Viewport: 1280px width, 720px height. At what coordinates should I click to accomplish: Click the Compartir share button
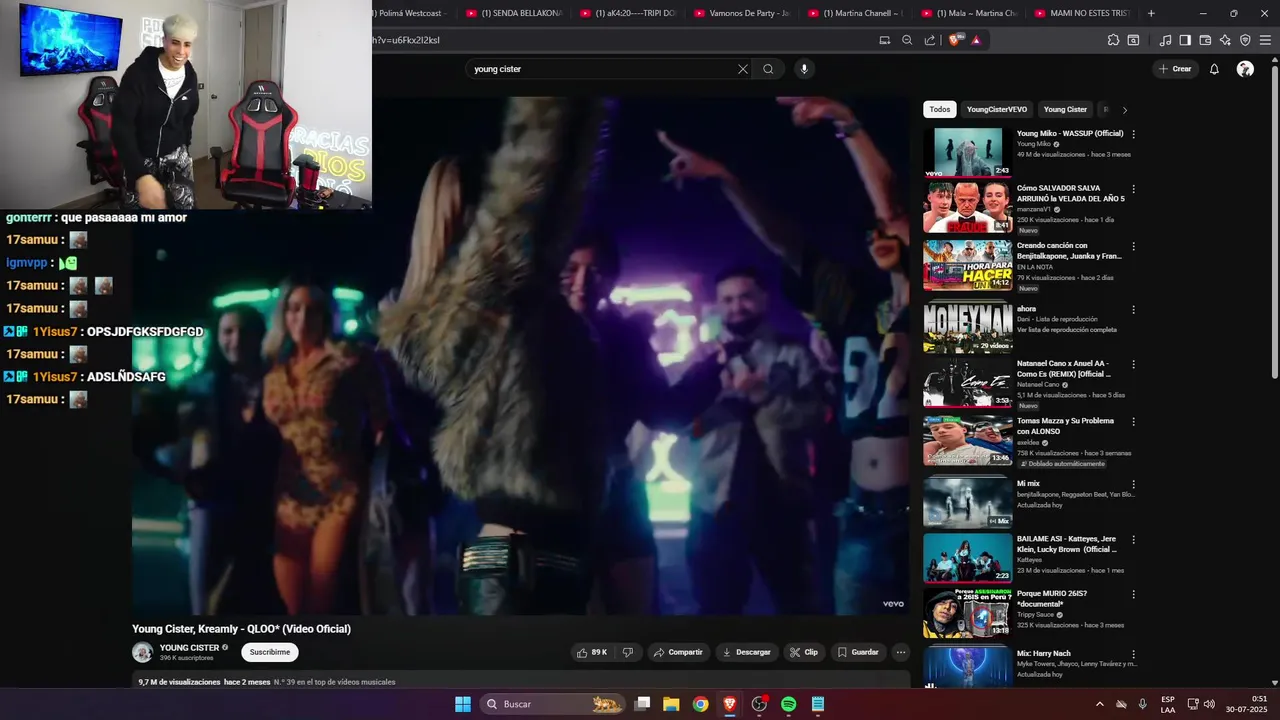pos(678,652)
